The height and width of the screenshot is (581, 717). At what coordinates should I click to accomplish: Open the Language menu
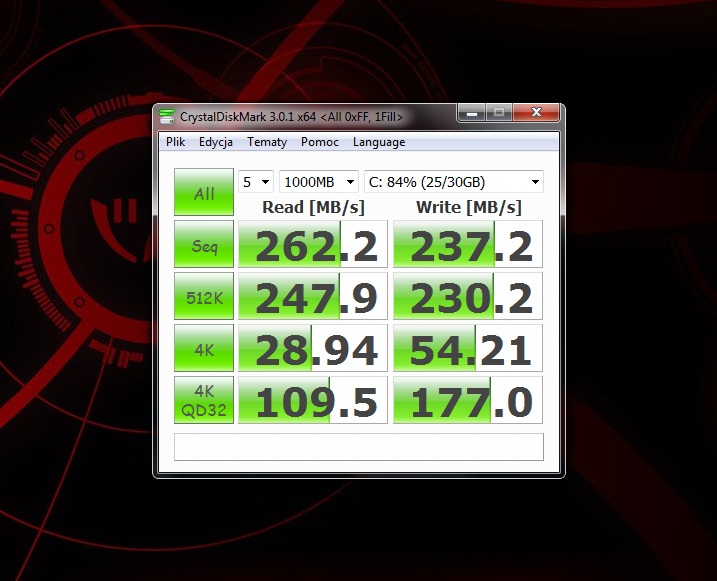(379, 142)
